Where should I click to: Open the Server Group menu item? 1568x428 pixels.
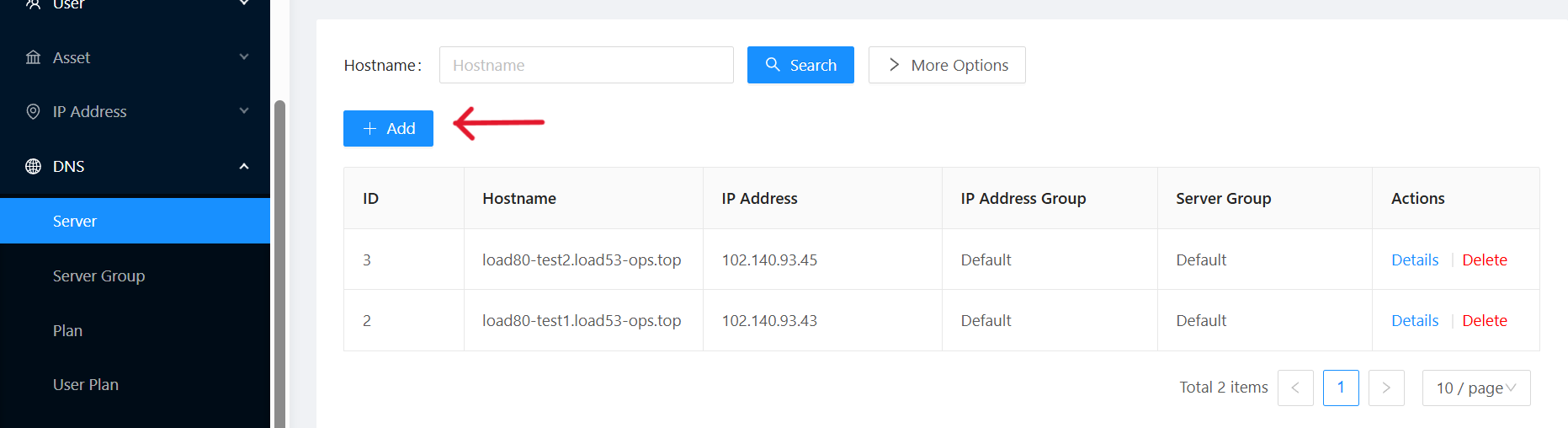click(x=98, y=276)
